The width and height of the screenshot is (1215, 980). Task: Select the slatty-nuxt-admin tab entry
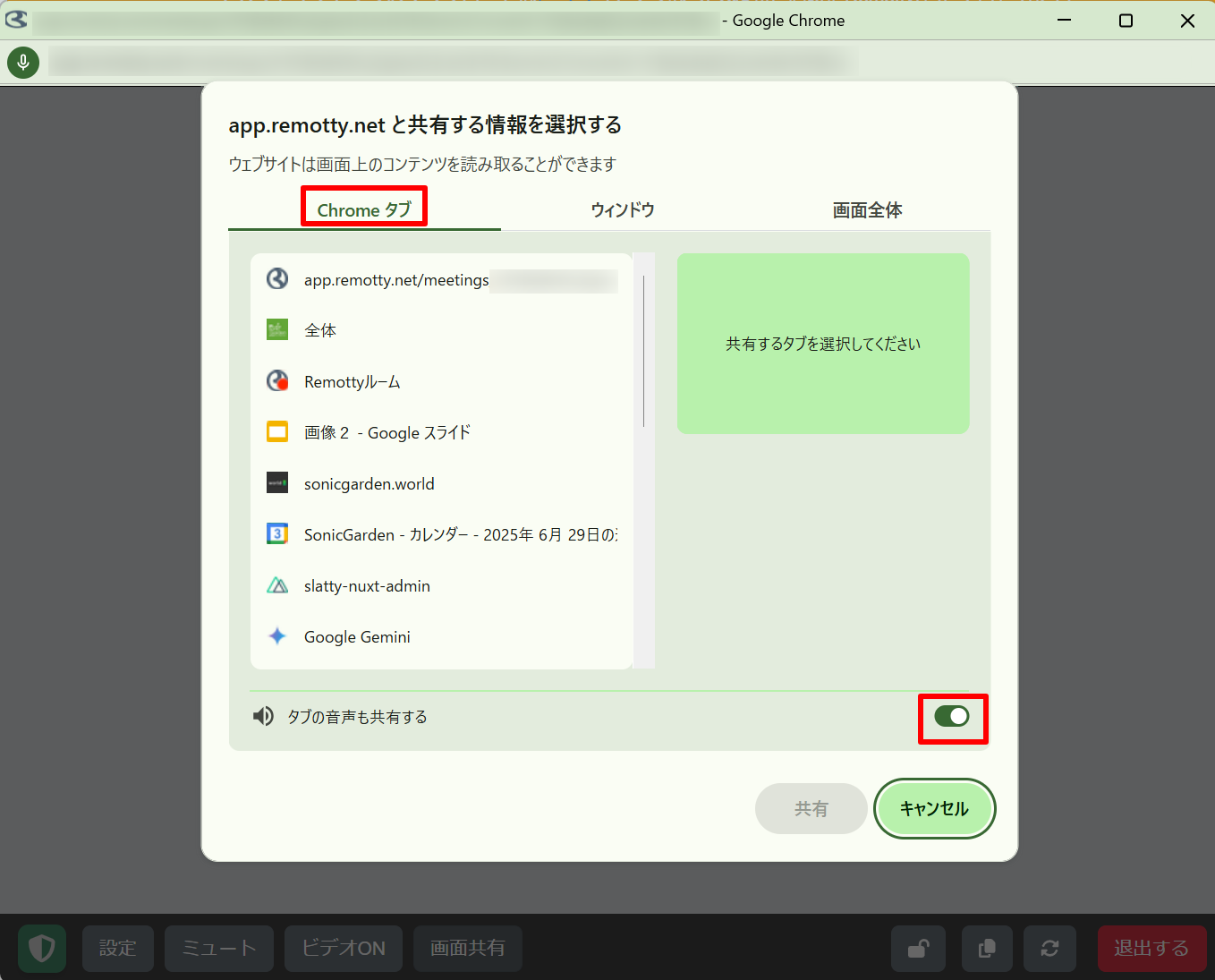pyautogui.click(x=367, y=585)
